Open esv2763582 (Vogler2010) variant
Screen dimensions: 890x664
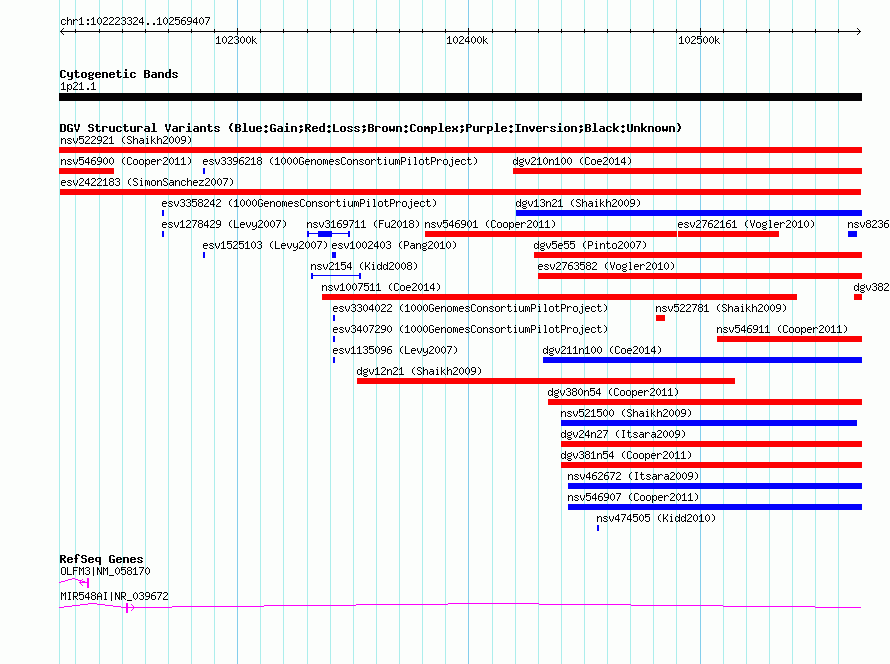606,266
